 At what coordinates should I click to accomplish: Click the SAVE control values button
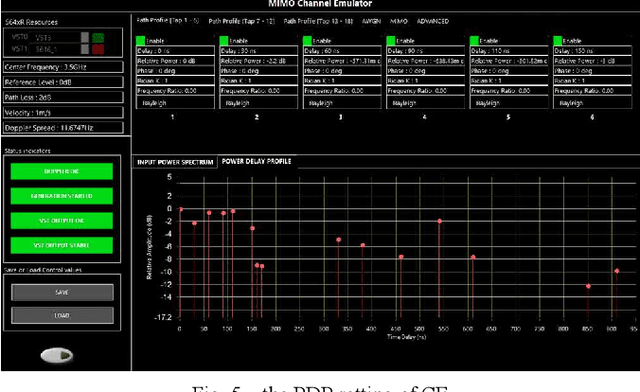coord(62,292)
